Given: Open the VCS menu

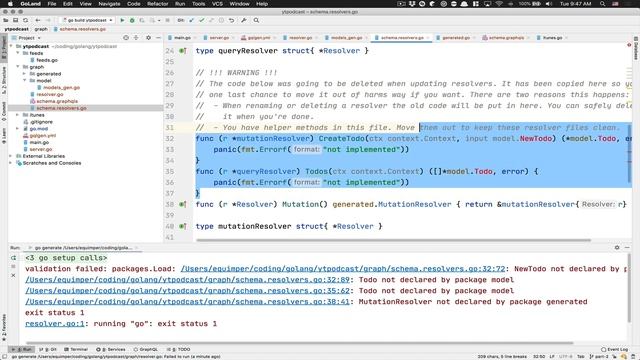Looking at the screenshot, I should click(x=217, y=4).
